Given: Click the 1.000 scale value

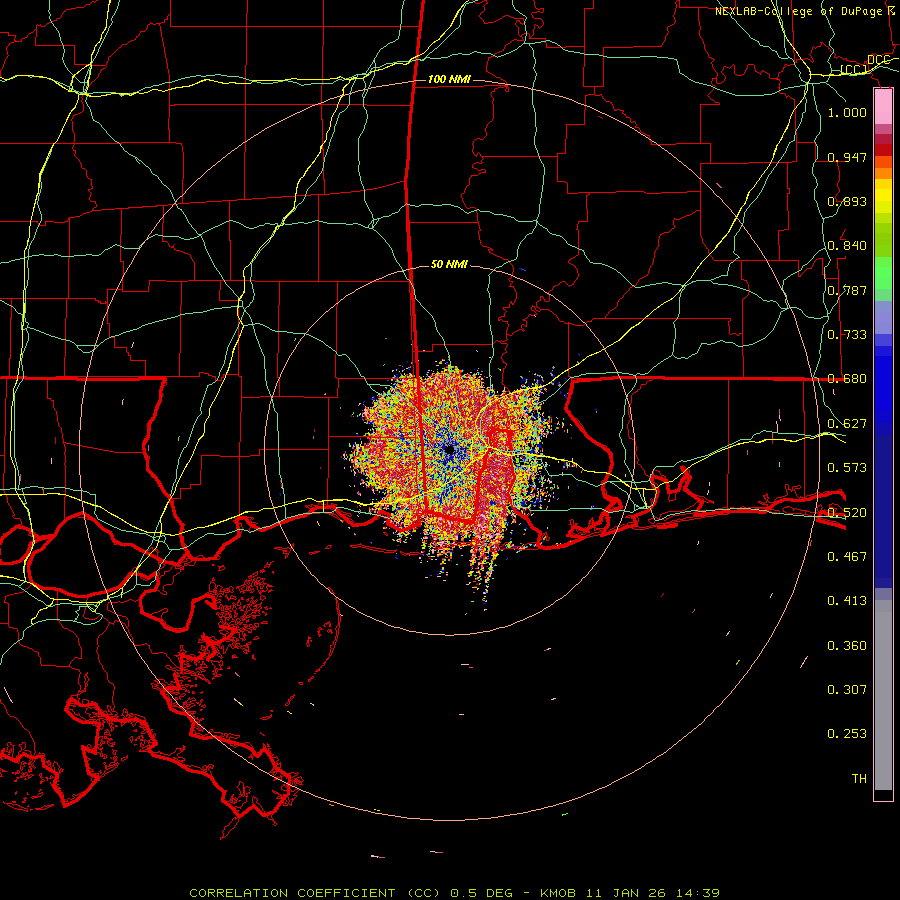Looking at the screenshot, I should [847, 112].
